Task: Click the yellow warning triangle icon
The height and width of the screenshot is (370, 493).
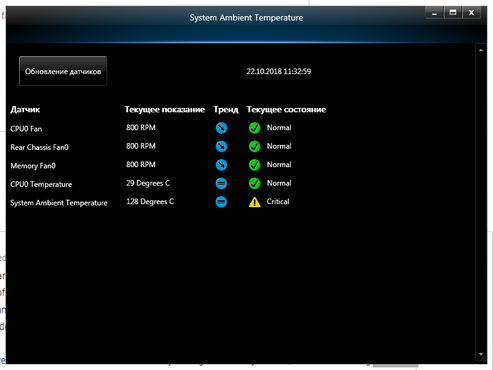Action: 255,202
